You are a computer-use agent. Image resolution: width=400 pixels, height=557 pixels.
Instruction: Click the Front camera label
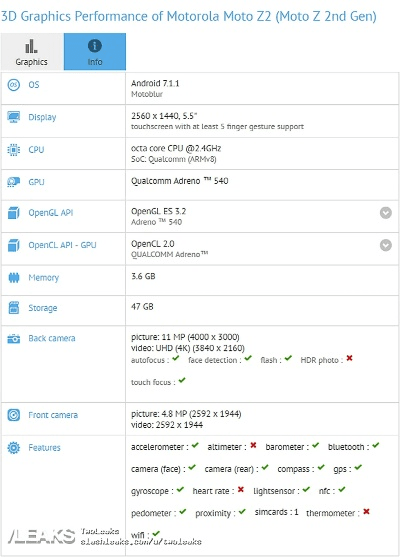[x=53, y=415]
